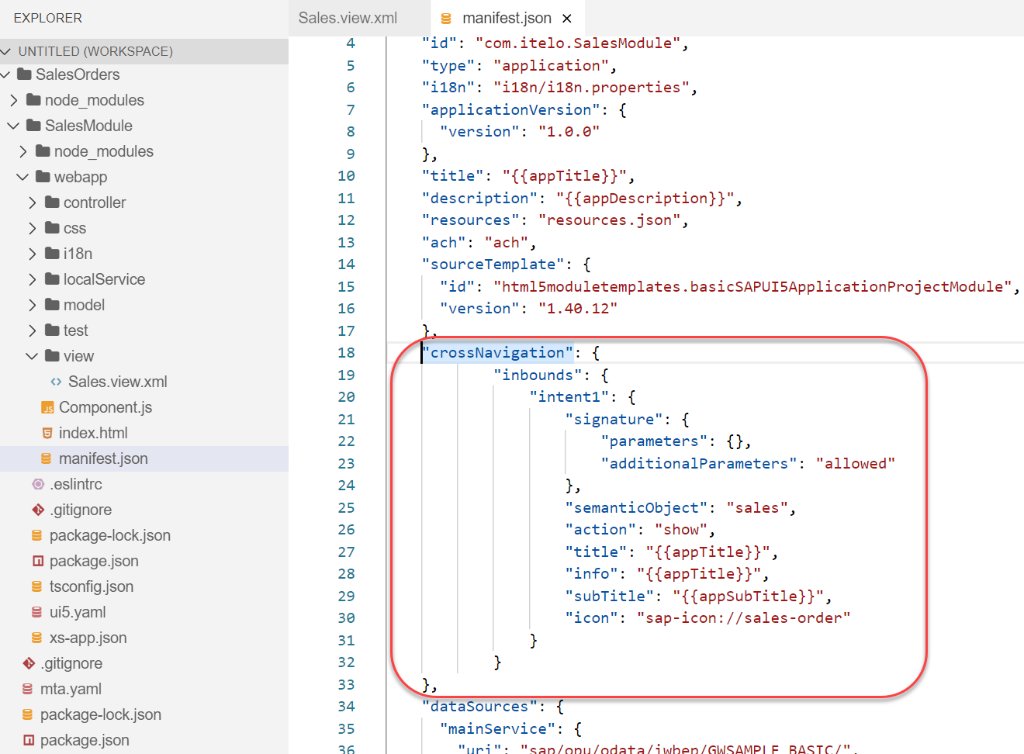Click the icon beside tsconfig.json

(37, 587)
